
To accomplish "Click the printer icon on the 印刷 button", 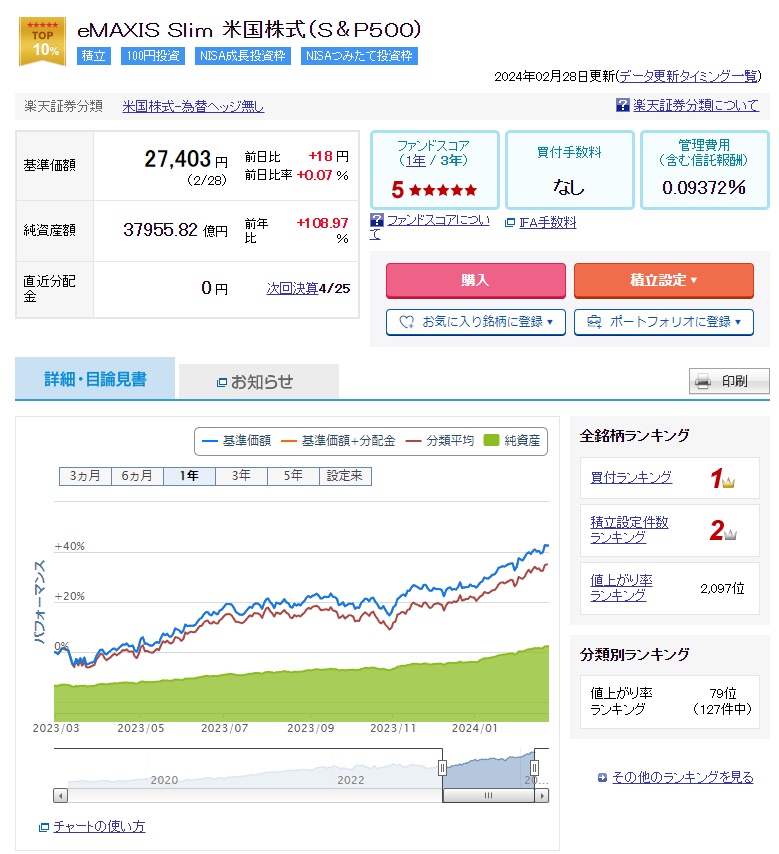I will (x=703, y=381).
